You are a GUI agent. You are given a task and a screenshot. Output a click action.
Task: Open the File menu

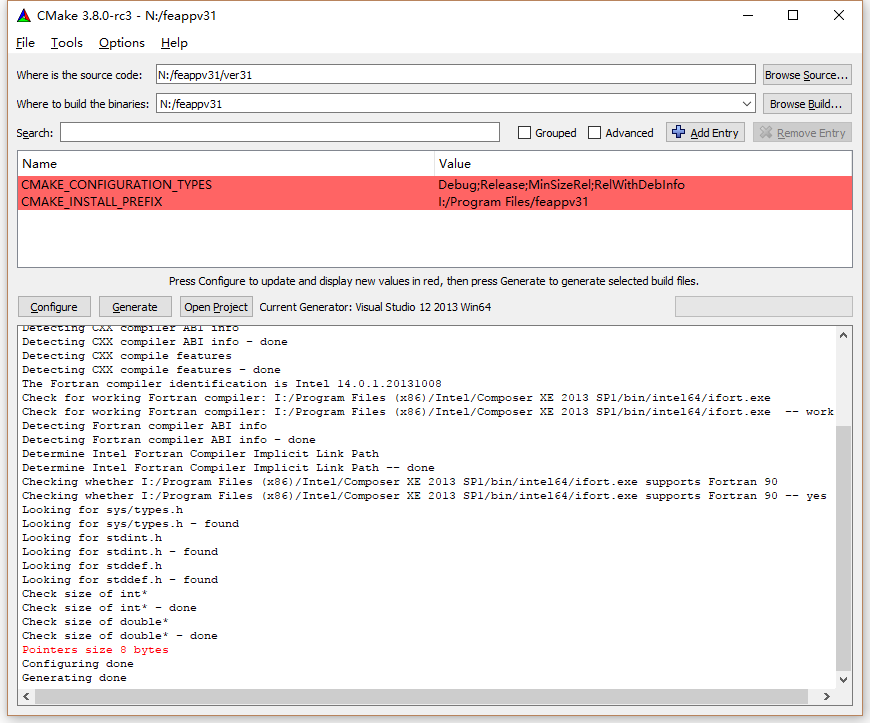26,43
